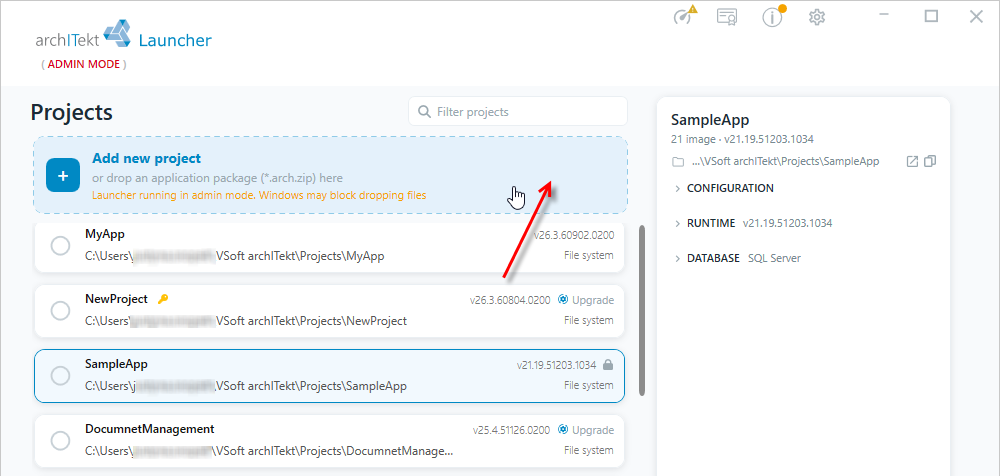Click the NewProject project path text
The width and height of the screenshot is (1000, 476).
tap(246, 321)
